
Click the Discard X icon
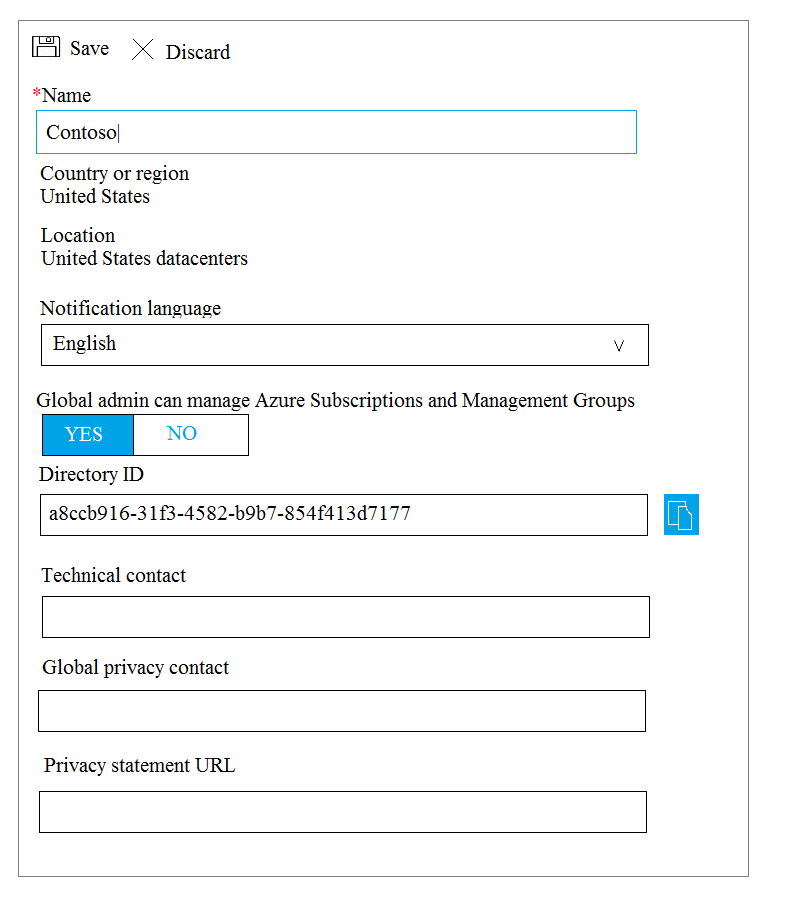[x=142, y=50]
